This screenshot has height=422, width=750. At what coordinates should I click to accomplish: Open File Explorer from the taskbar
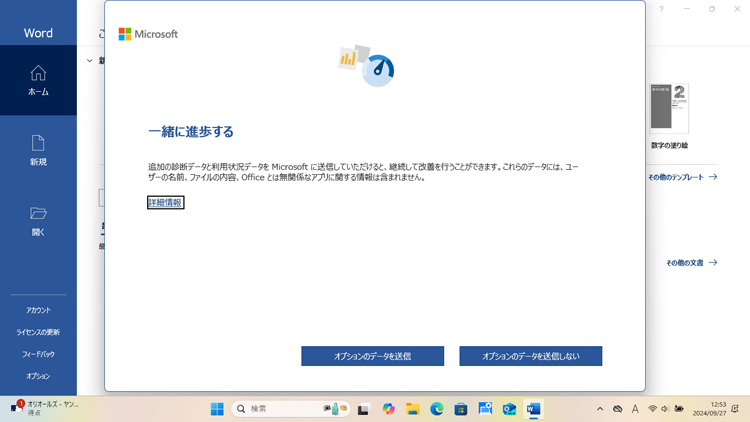click(412, 409)
